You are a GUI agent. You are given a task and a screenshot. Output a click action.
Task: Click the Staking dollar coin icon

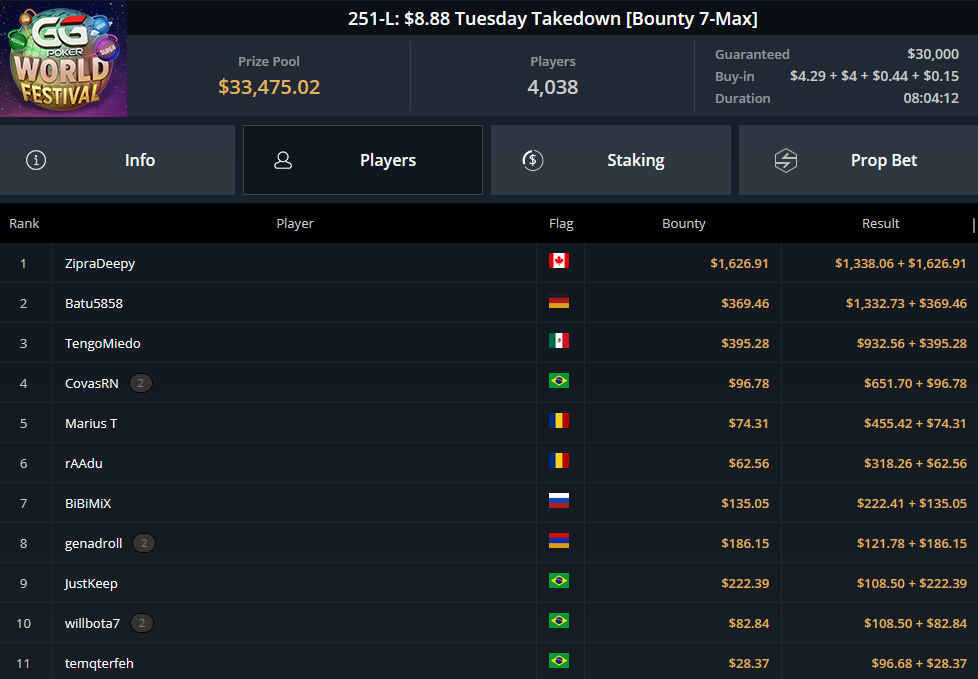pos(533,160)
